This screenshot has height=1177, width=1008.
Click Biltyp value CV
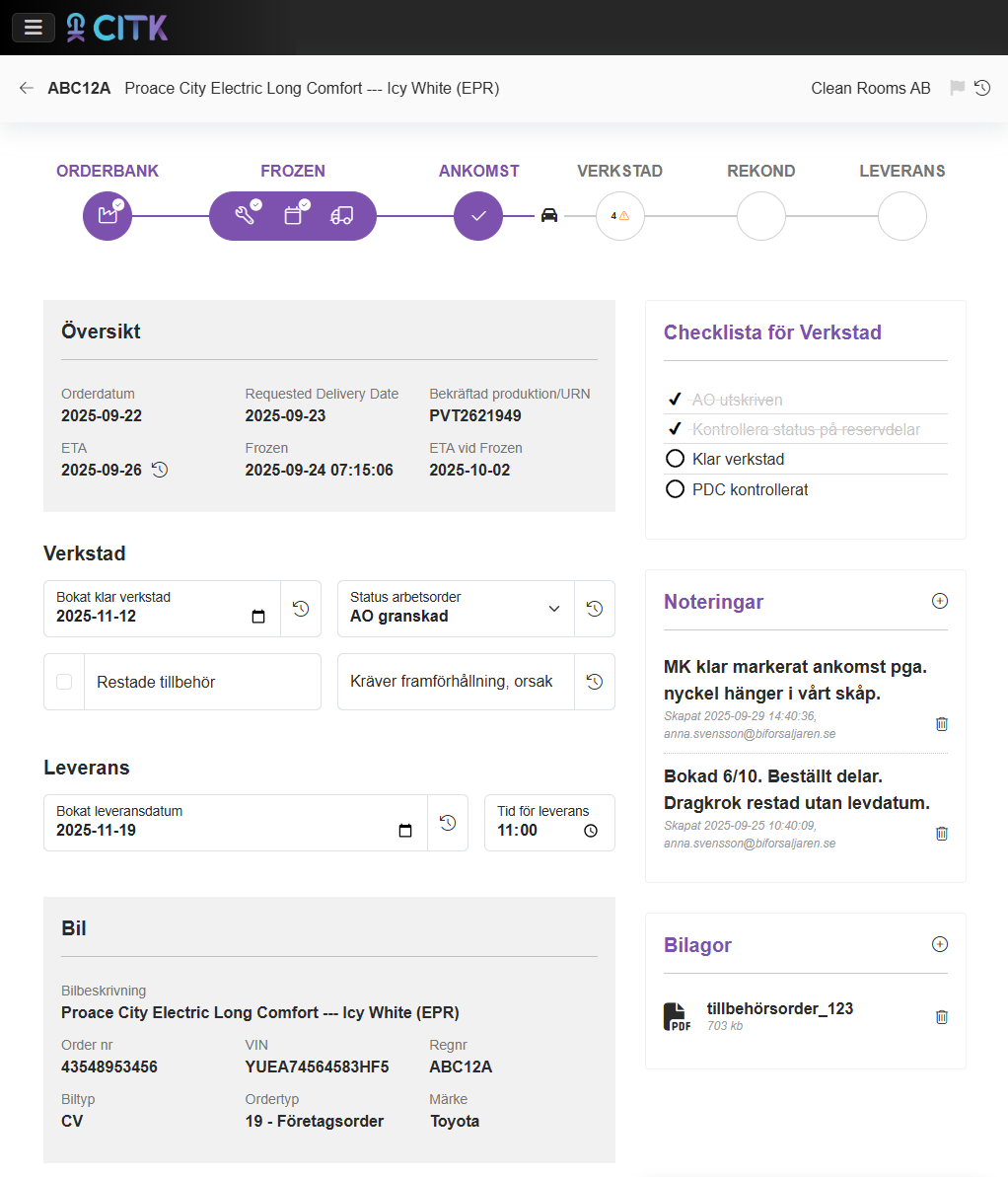click(72, 1121)
